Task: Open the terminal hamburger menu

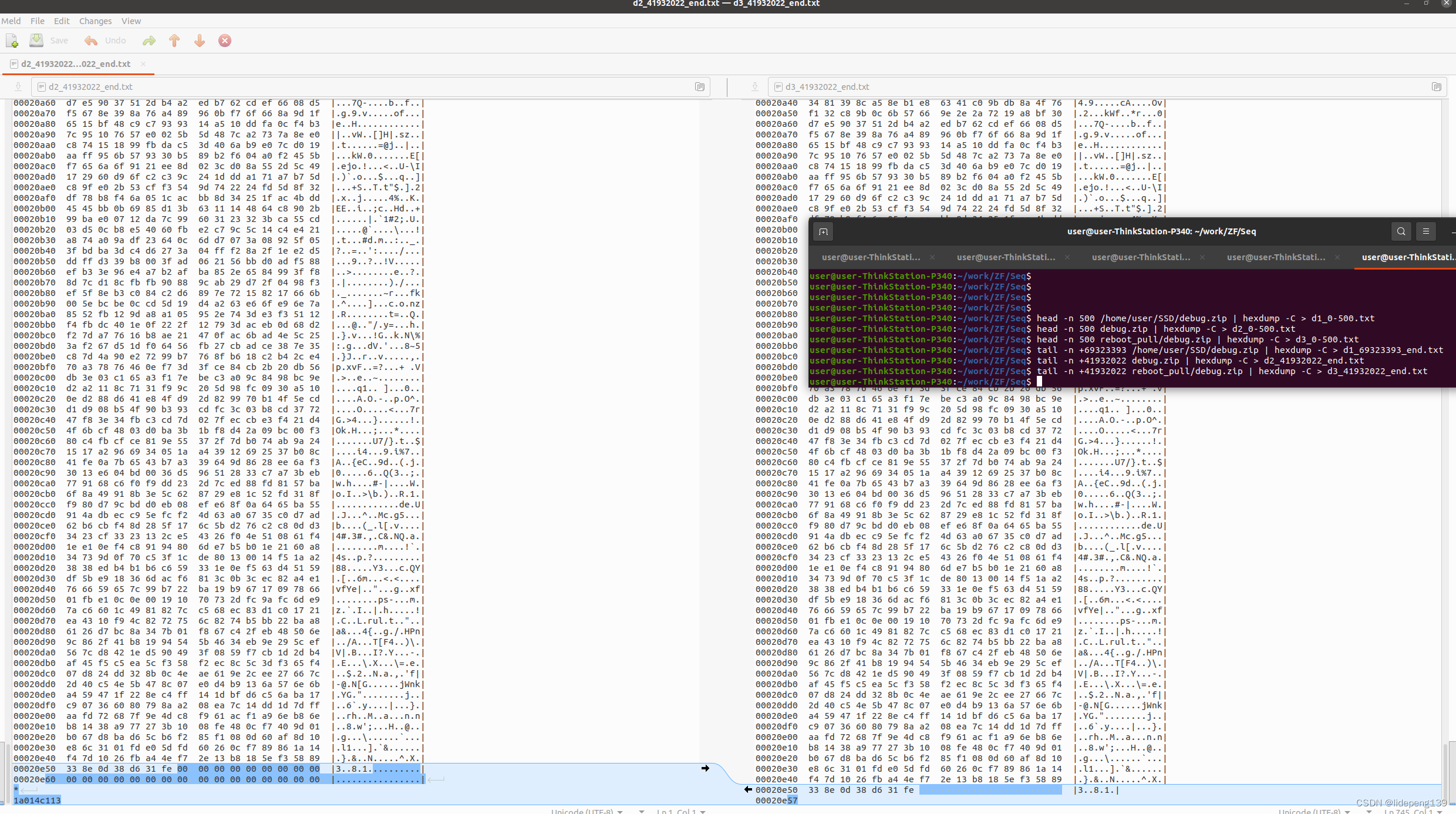Action: pyautogui.click(x=1425, y=231)
